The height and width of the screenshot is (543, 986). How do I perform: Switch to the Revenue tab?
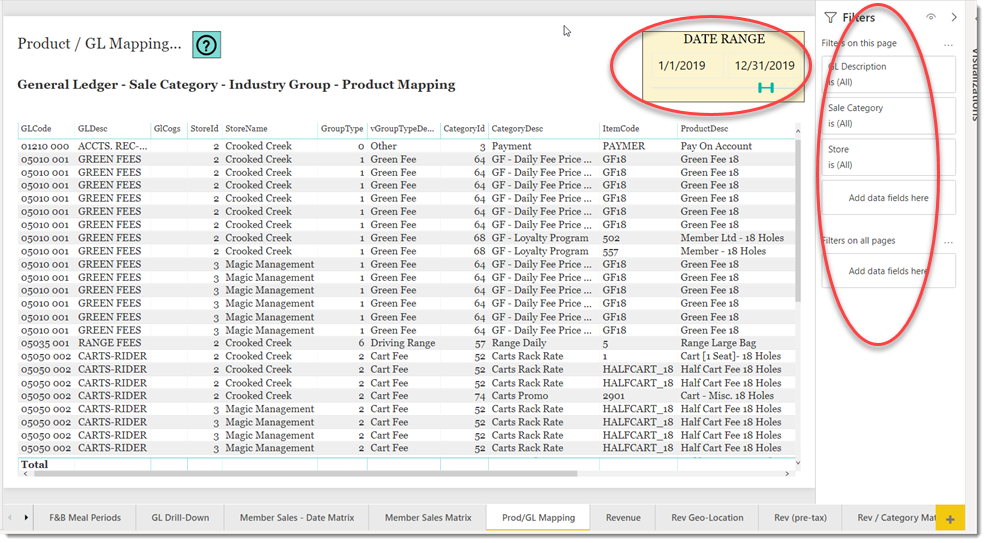(x=623, y=518)
